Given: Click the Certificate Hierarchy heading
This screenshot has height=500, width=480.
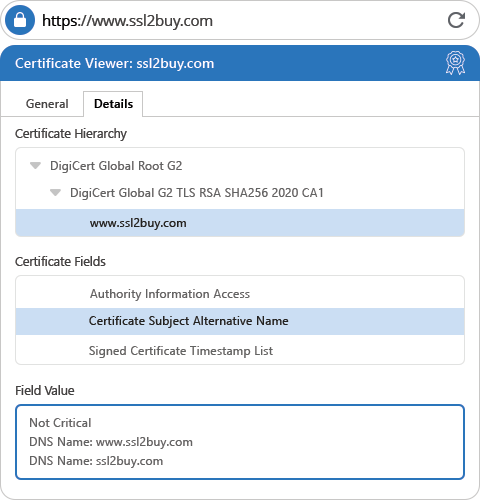Looking at the screenshot, I should [x=71, y=134].
